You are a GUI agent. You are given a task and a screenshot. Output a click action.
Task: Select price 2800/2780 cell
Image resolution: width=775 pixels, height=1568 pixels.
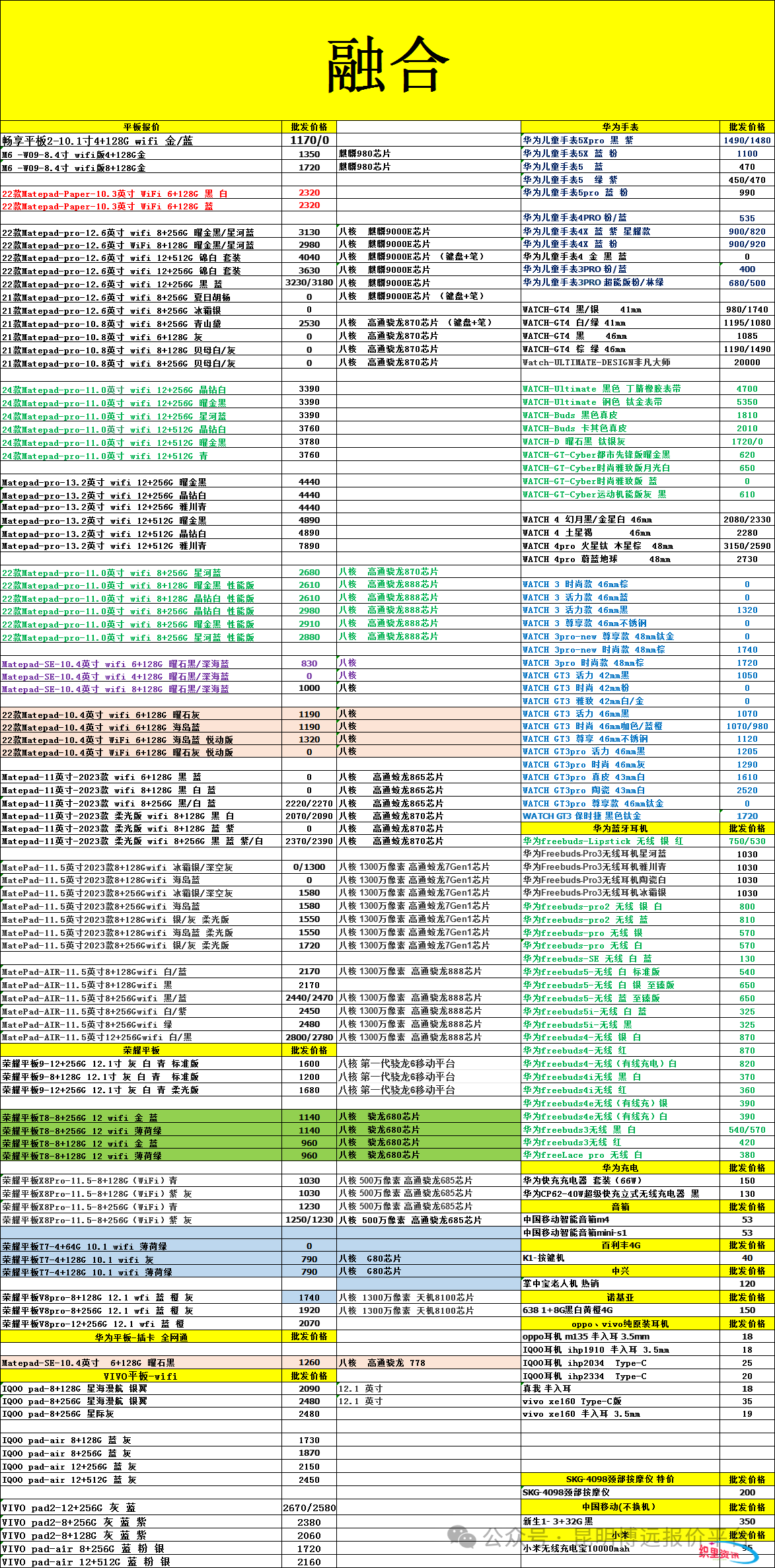click(309, 1037)
